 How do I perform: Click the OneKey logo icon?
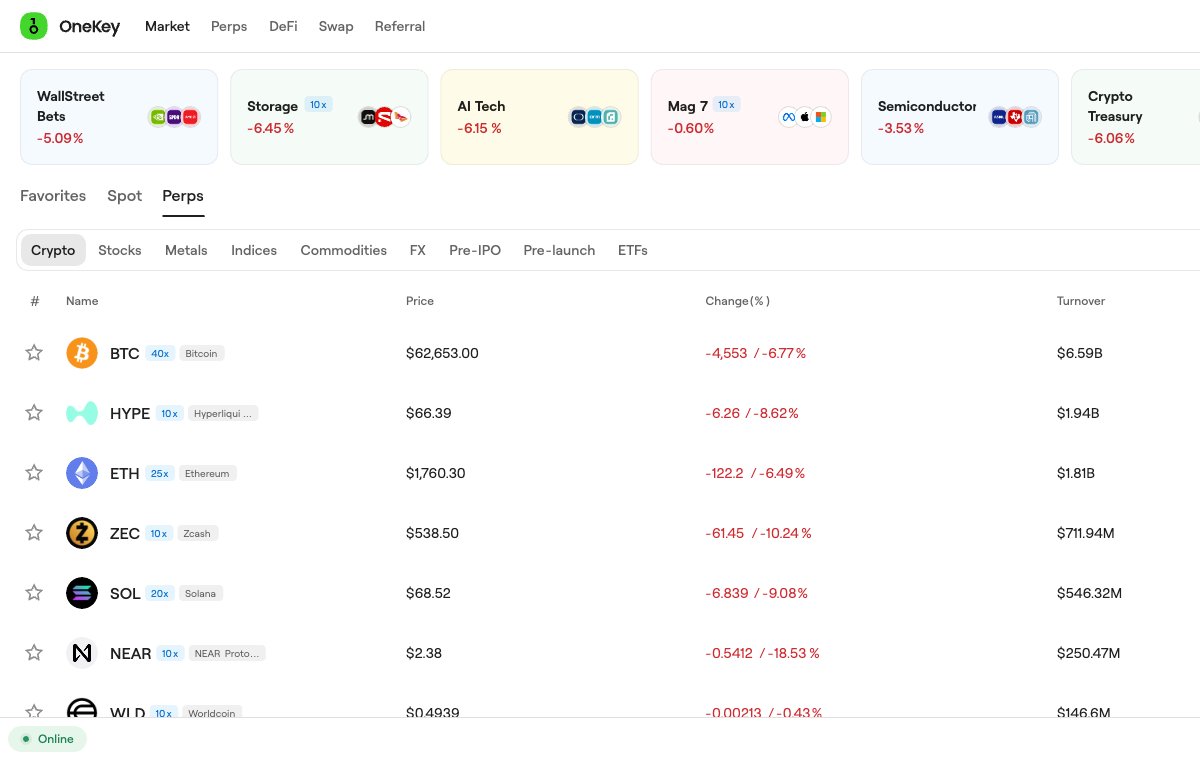[x=34, y=27]
